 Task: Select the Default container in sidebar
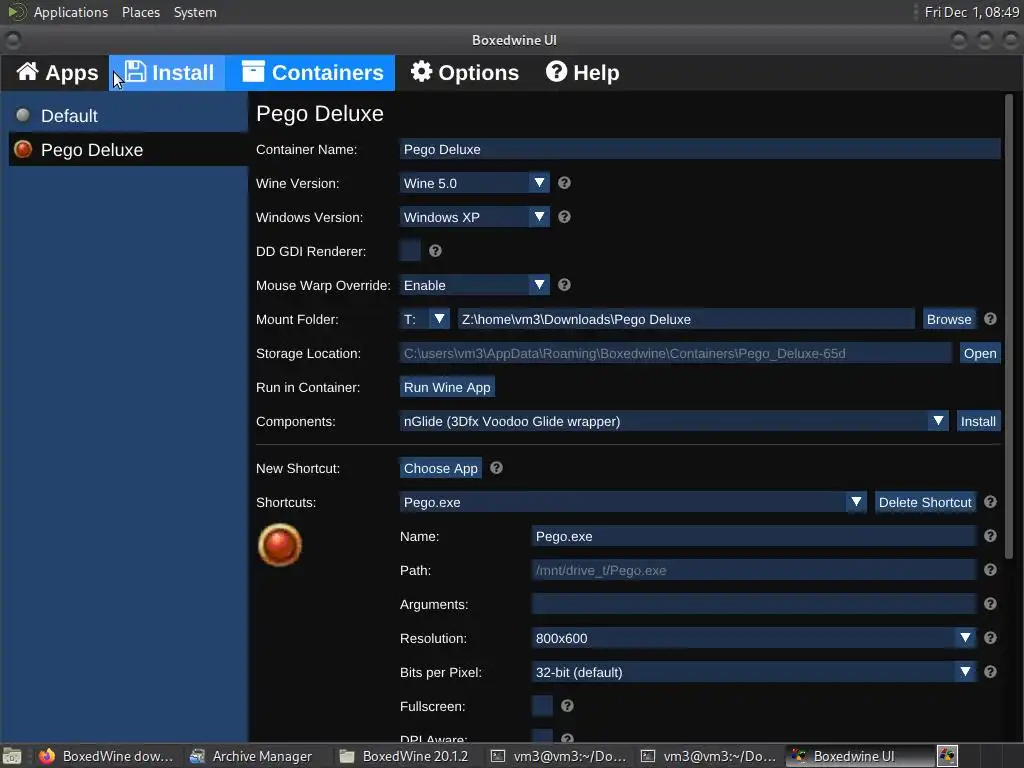(128, 116)
